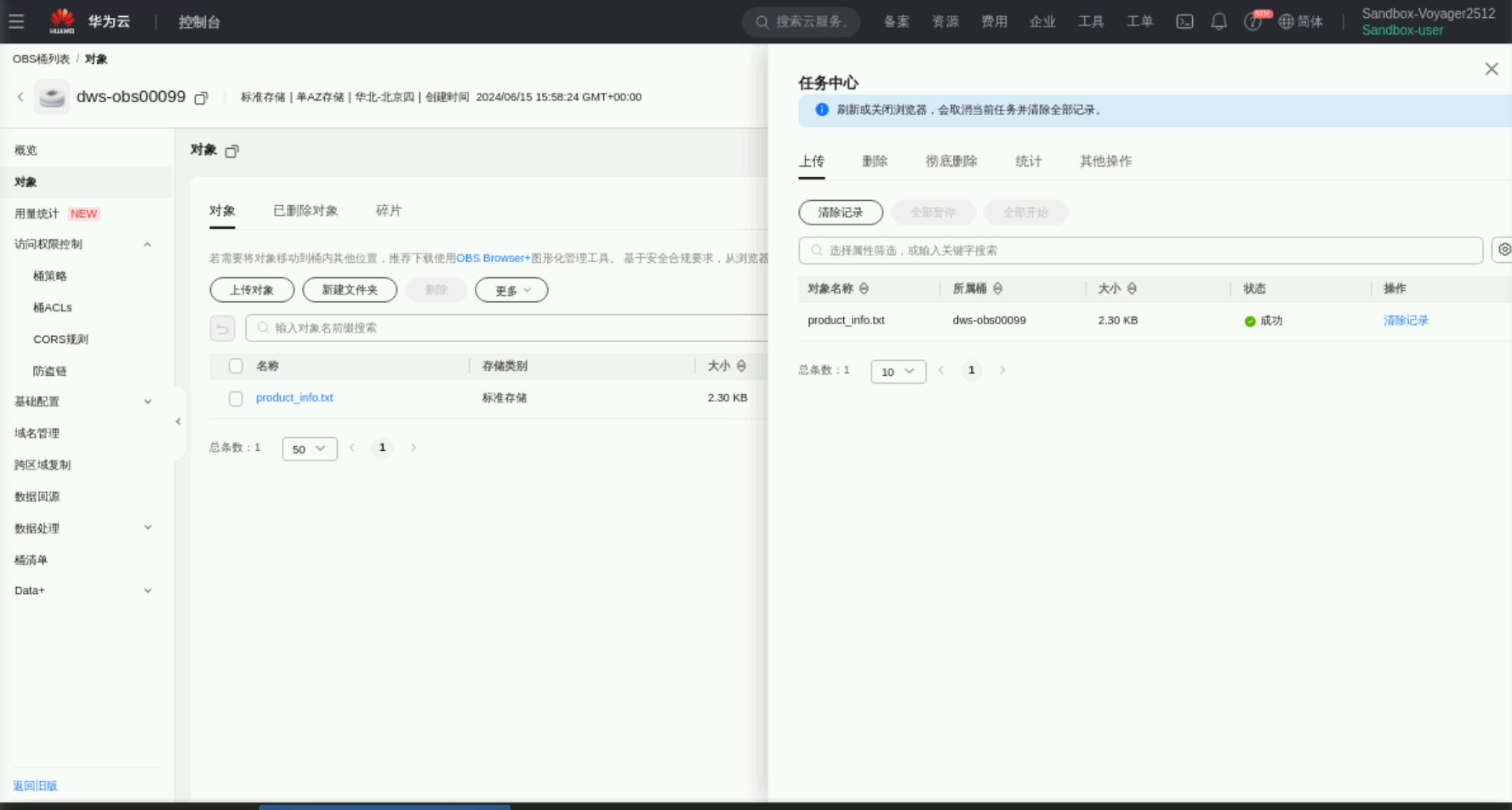
Task: Click 清除记录 link in product_info.txt task row
Action: point(1406,321)
